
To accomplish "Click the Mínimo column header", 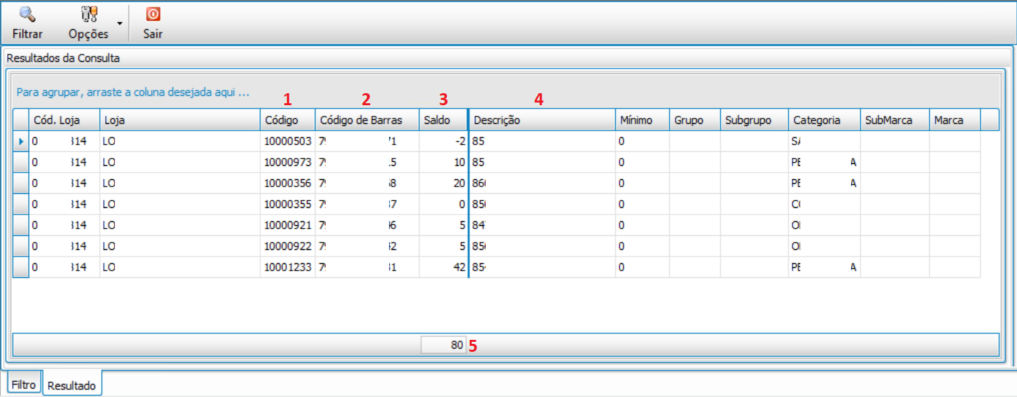I will (642, 120).
